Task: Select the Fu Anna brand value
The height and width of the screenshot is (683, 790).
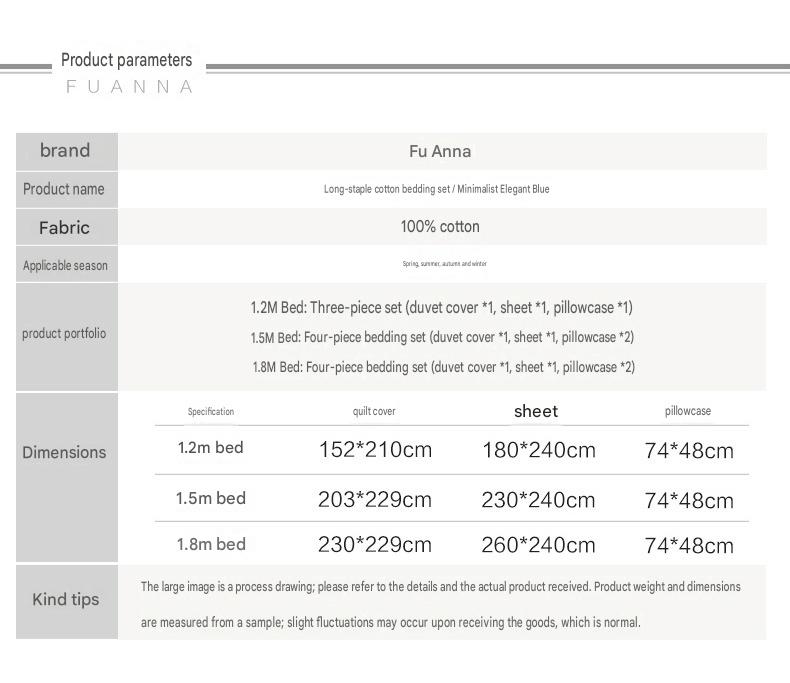Action: 440,151
